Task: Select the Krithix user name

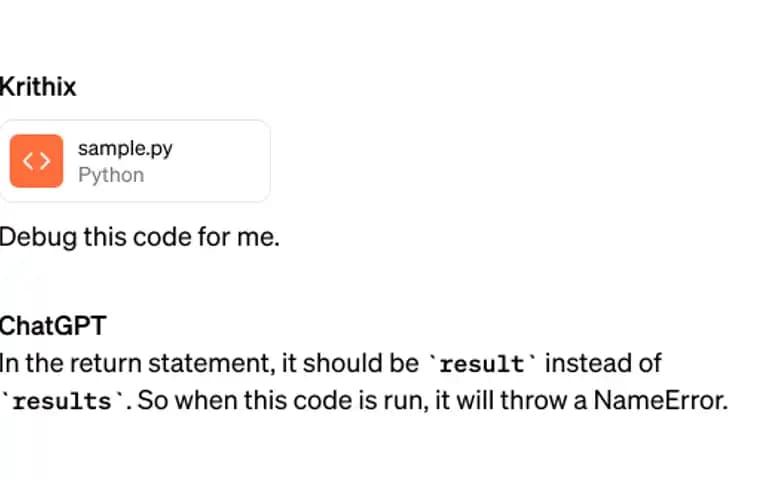Action: 38,87
